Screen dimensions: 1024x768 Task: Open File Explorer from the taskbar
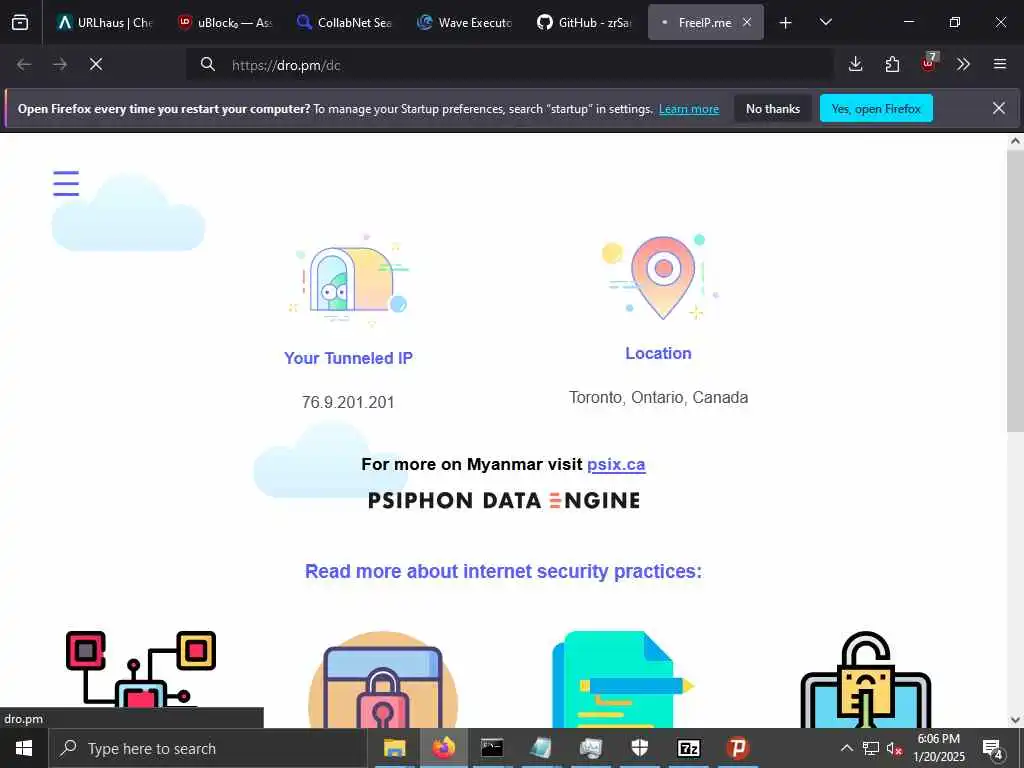tap(394, 748)
